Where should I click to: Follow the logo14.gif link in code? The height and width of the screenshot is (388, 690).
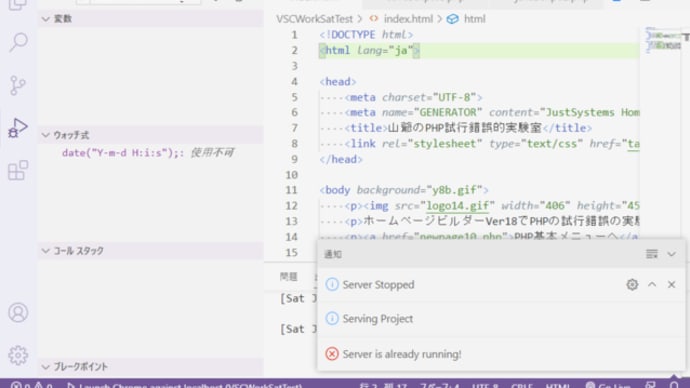[x=458, y=206]
